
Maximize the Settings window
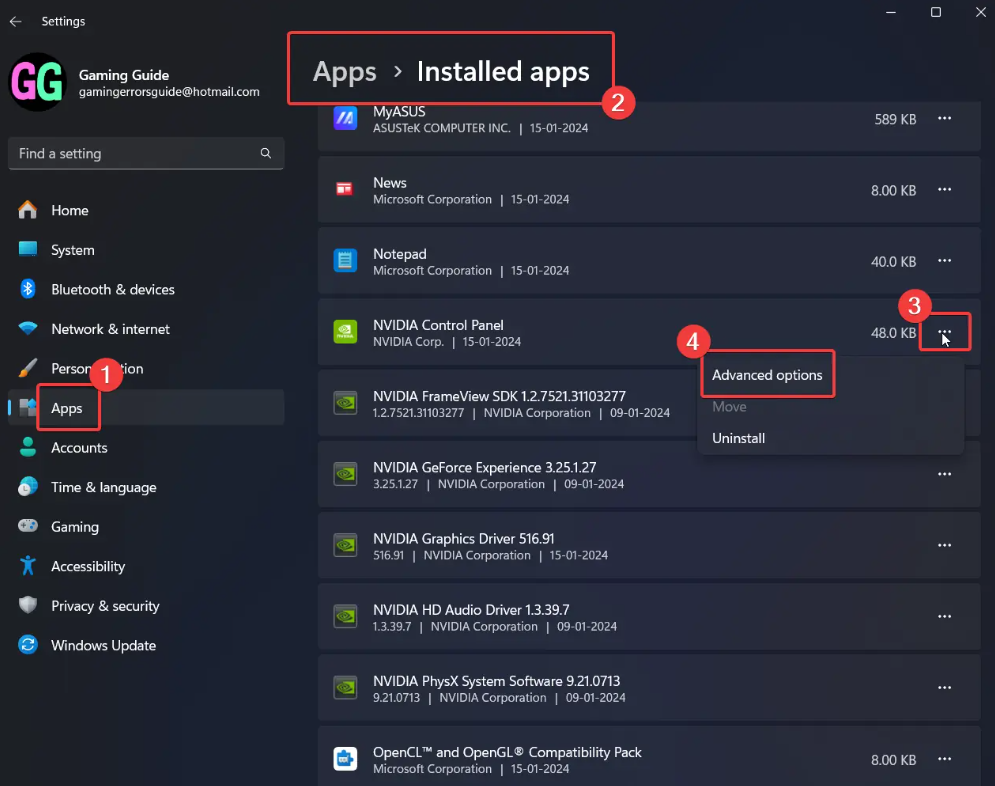pyautogui.click(x=935, y=12)
